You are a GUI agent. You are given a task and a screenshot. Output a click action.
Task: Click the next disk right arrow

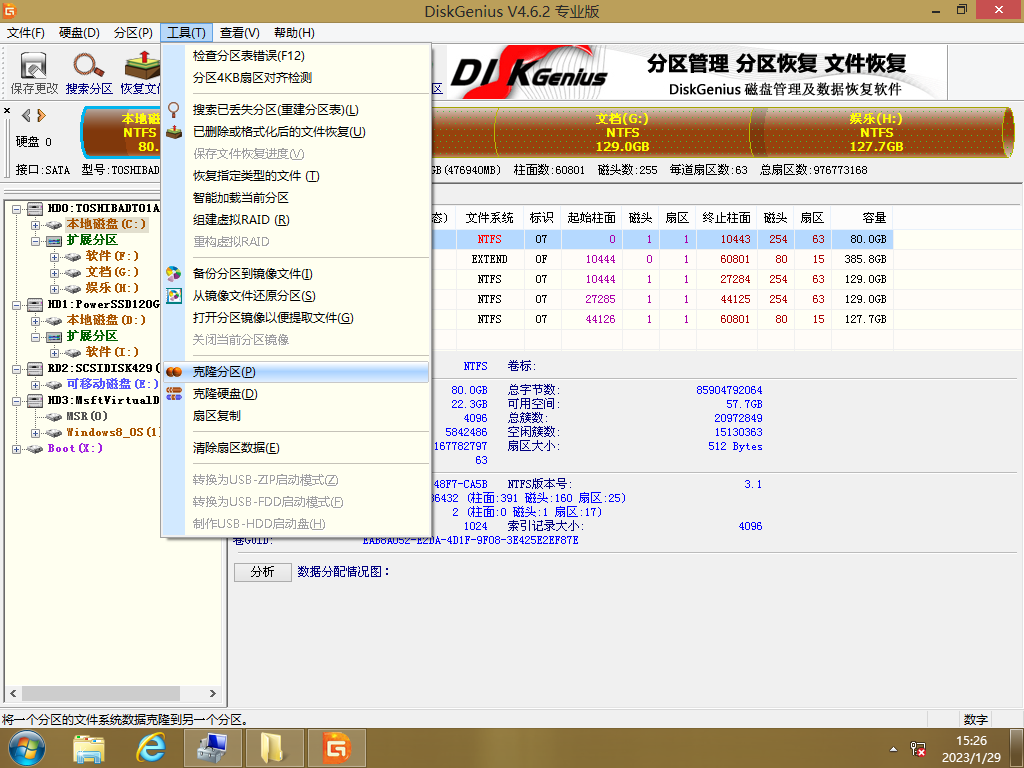42,116
